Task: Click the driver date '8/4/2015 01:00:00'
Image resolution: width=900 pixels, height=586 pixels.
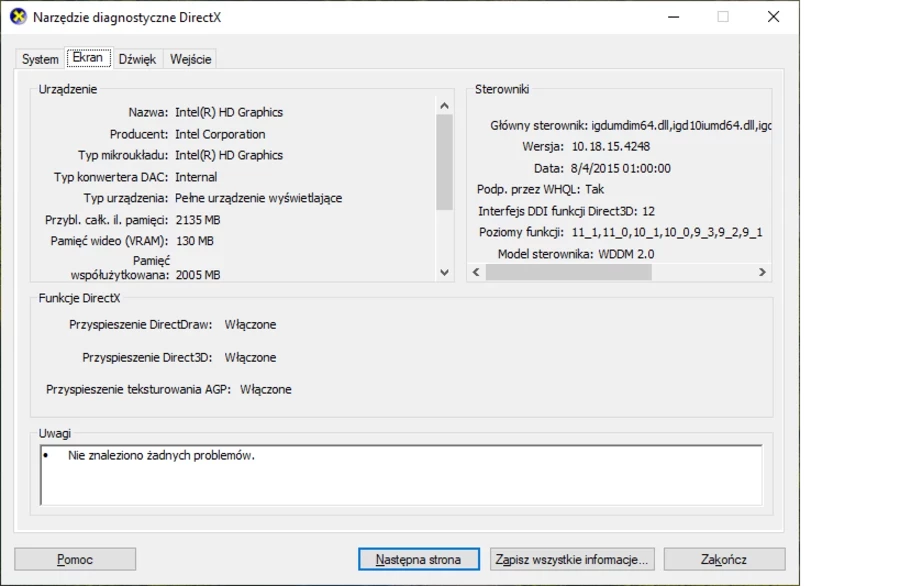Action: coord(620,168)
